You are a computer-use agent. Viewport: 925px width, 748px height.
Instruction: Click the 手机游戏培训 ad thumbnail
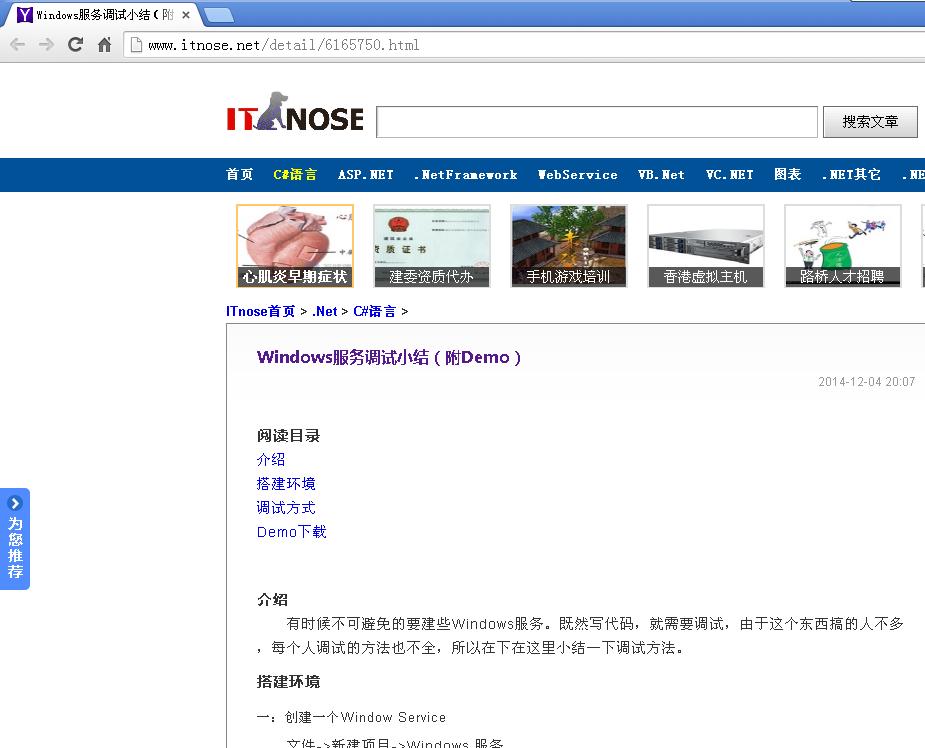pos(568,246)
